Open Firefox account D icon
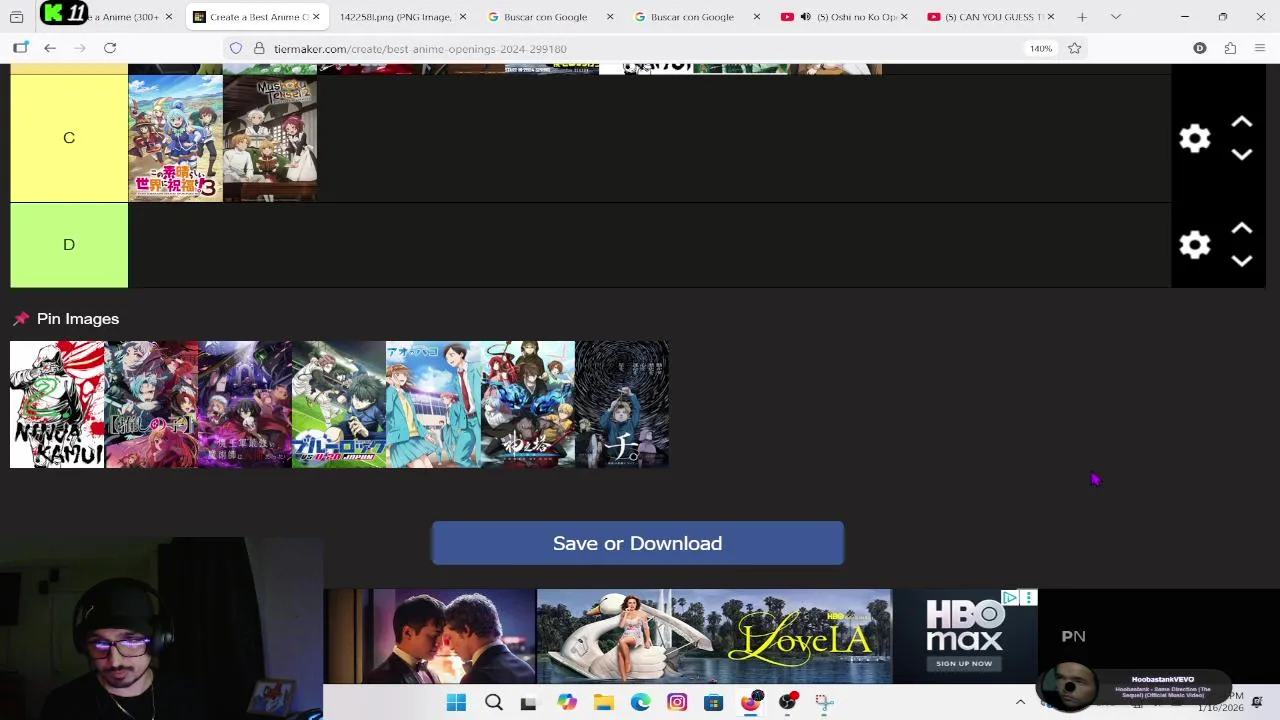Viewport: 1280px width, 720px height. [1200, 48]
